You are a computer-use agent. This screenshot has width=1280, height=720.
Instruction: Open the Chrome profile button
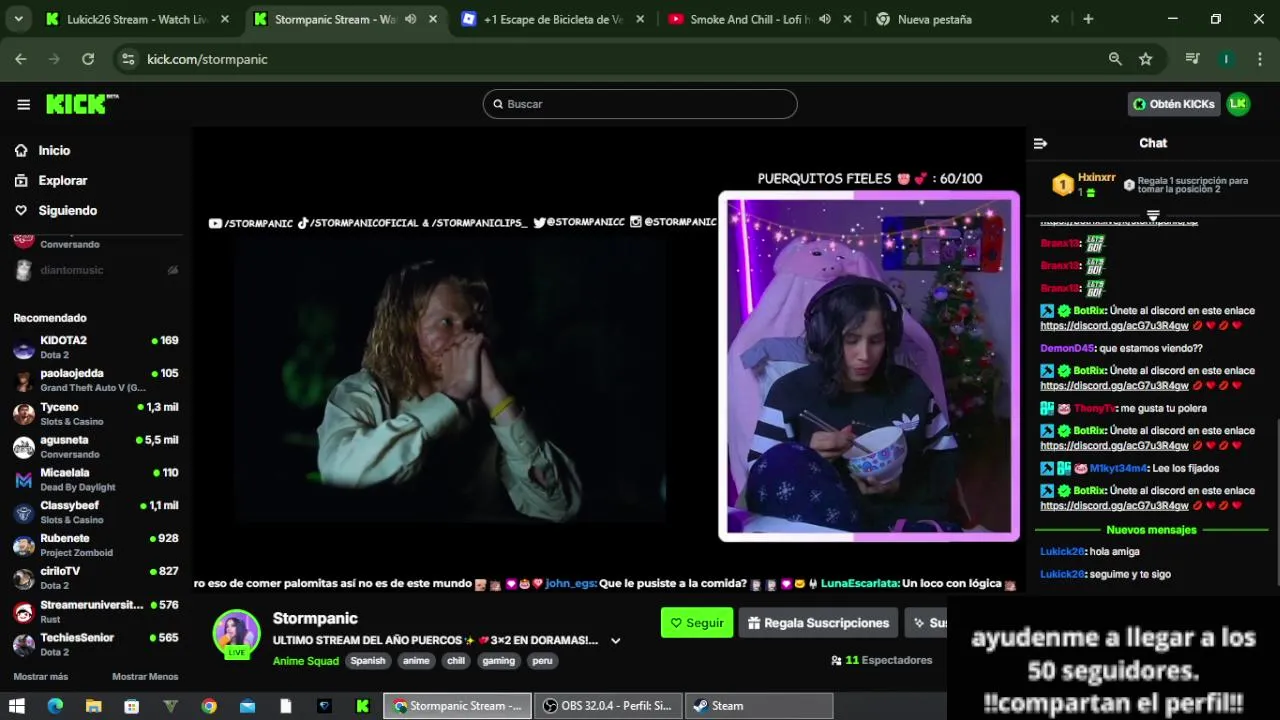(x=1226, y=59)
